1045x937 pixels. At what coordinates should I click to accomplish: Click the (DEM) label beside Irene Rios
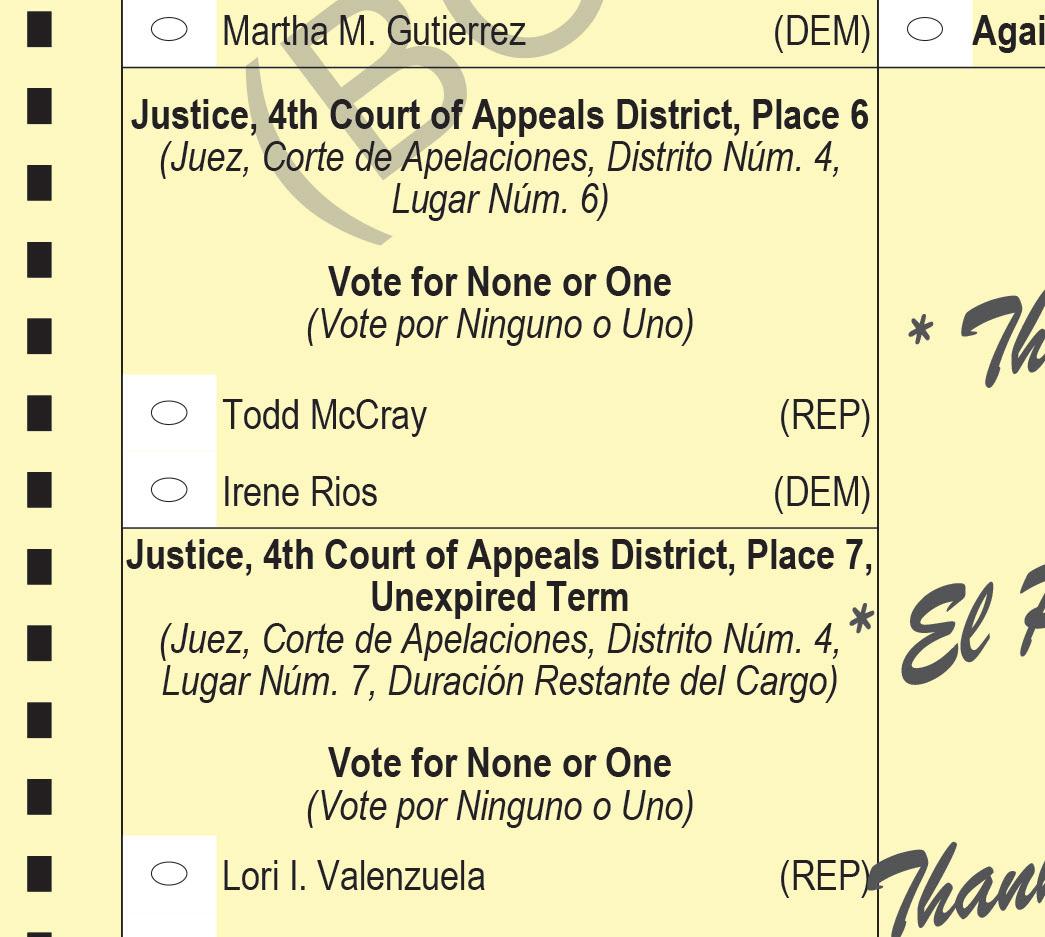pos(822,492)
